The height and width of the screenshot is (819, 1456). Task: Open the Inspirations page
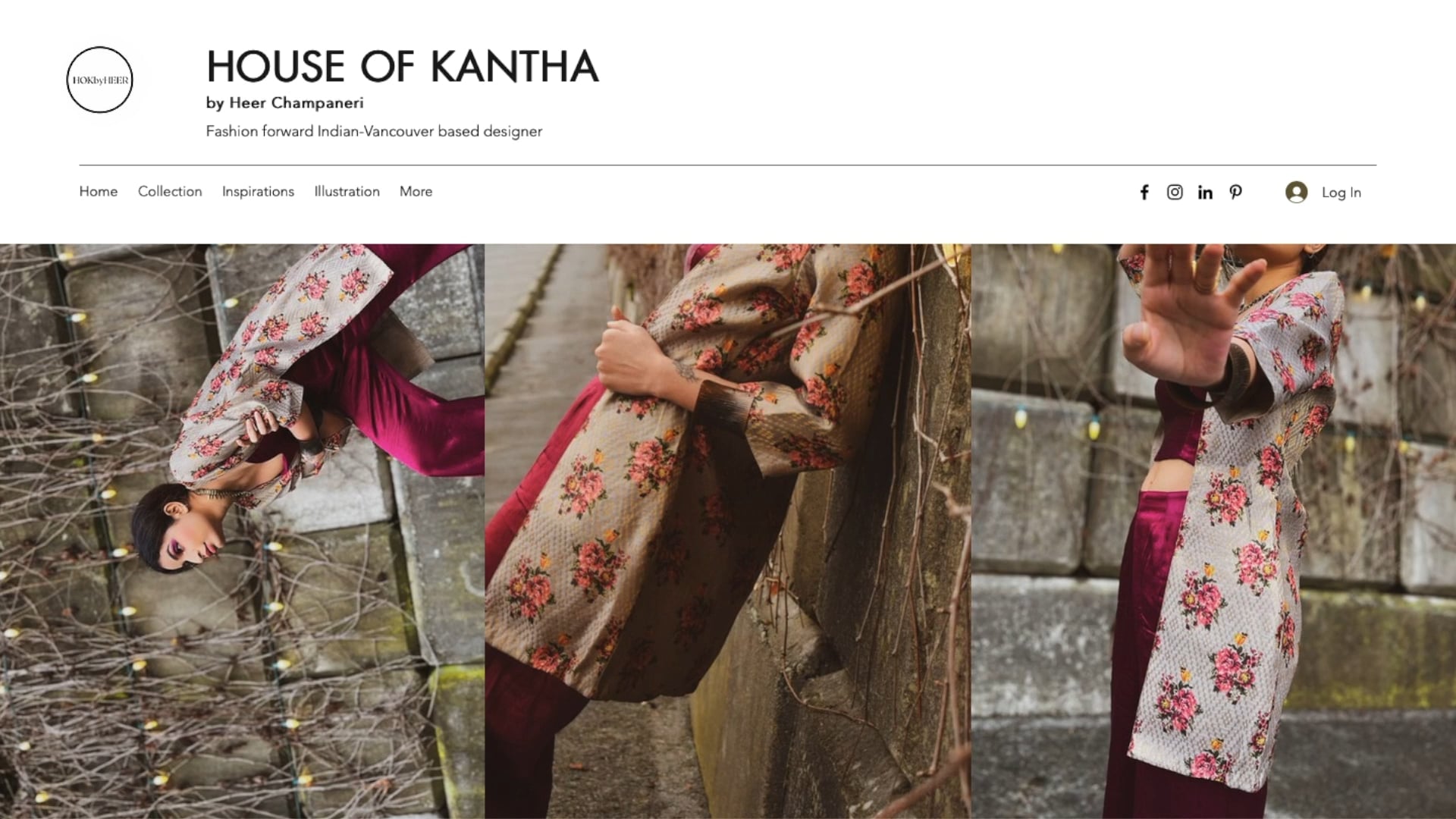[258, 192]
